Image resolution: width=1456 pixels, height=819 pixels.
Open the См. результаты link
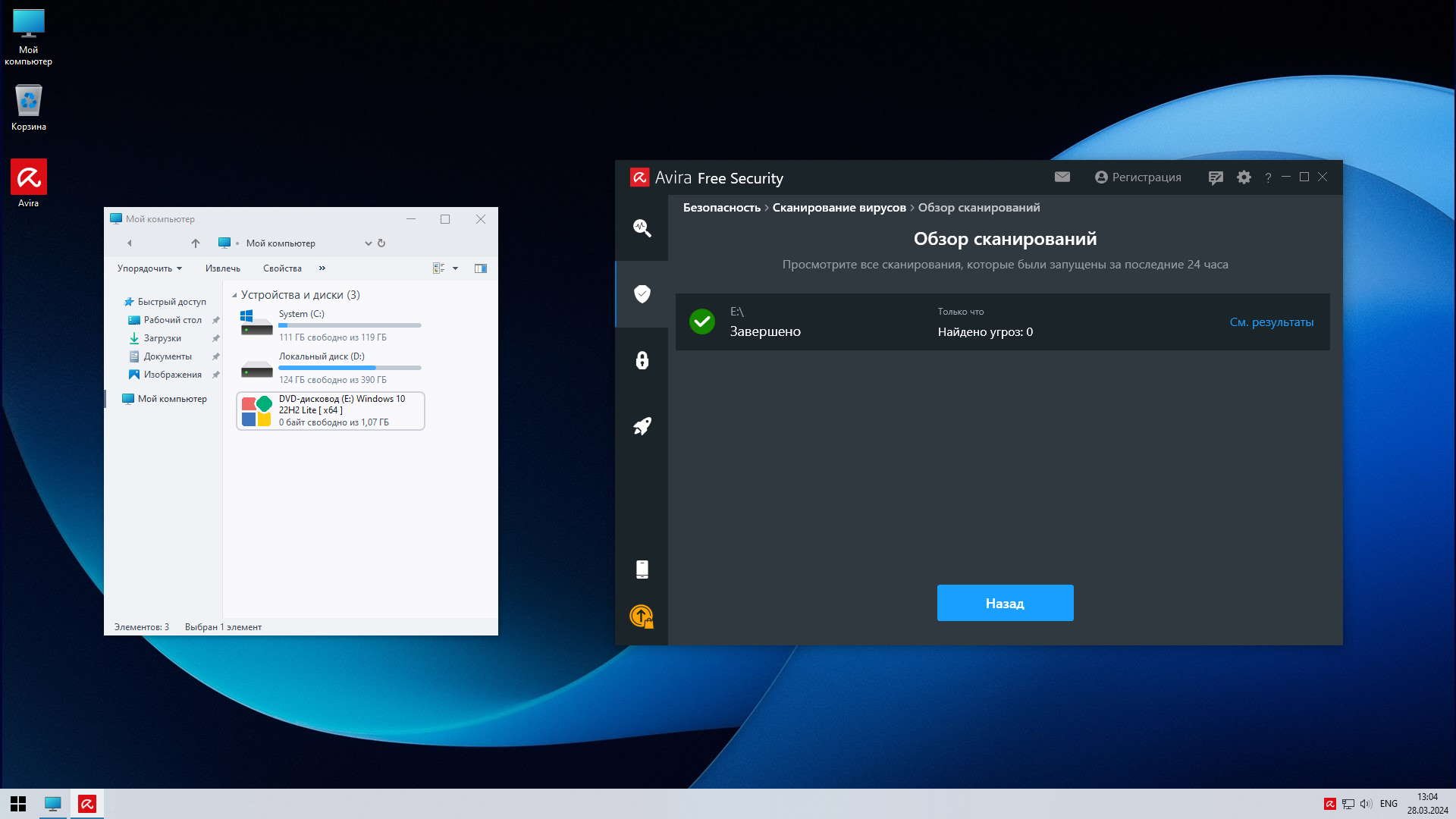click(x=1271, y=322)
